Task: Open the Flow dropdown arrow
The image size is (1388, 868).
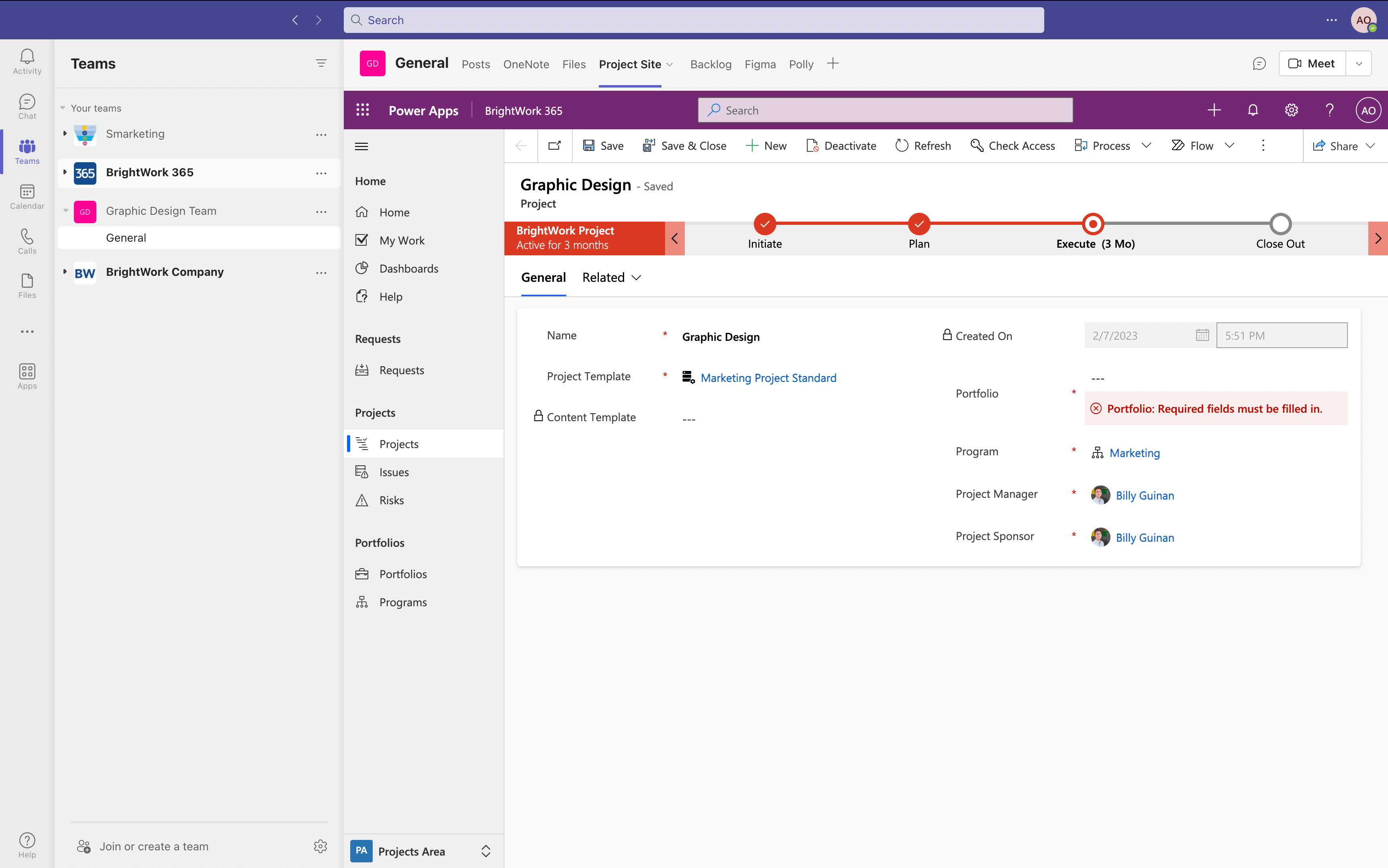Action: pos(1229,146)
